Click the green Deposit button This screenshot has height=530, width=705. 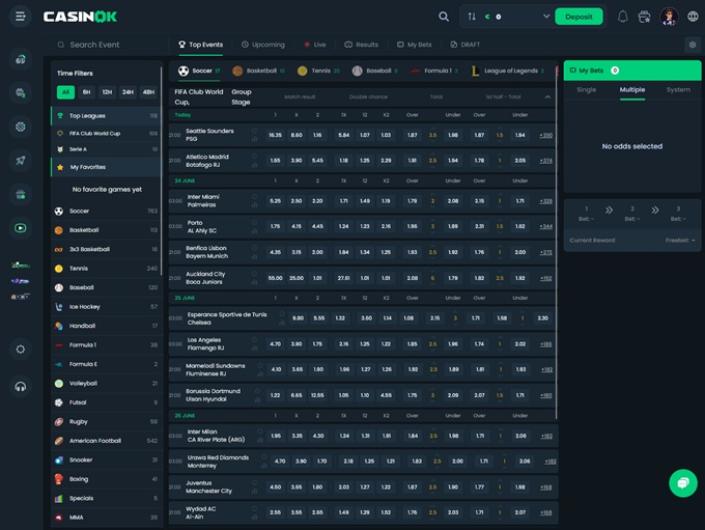pos(579,16)
